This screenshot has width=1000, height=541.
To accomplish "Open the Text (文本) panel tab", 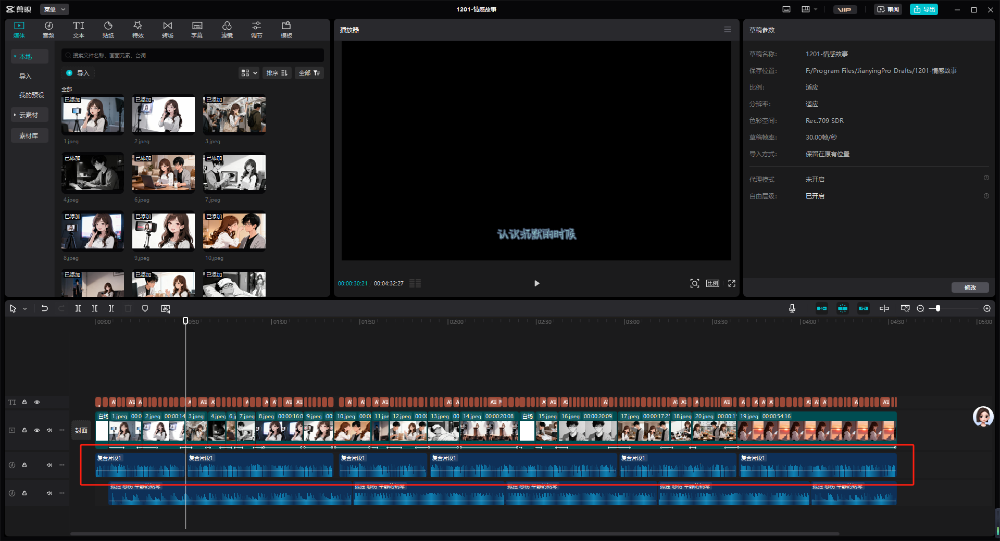I will click(78, 27).
